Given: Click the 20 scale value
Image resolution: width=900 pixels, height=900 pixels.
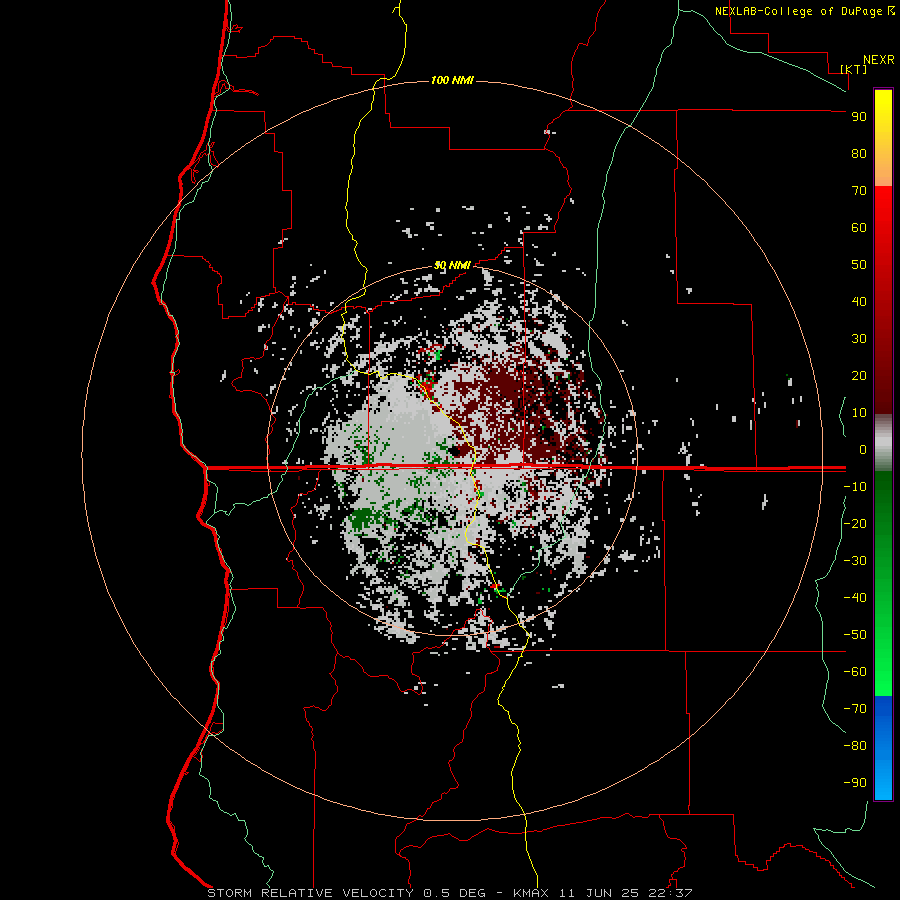Looking at the screenshot, I should (x=859, y=375).
